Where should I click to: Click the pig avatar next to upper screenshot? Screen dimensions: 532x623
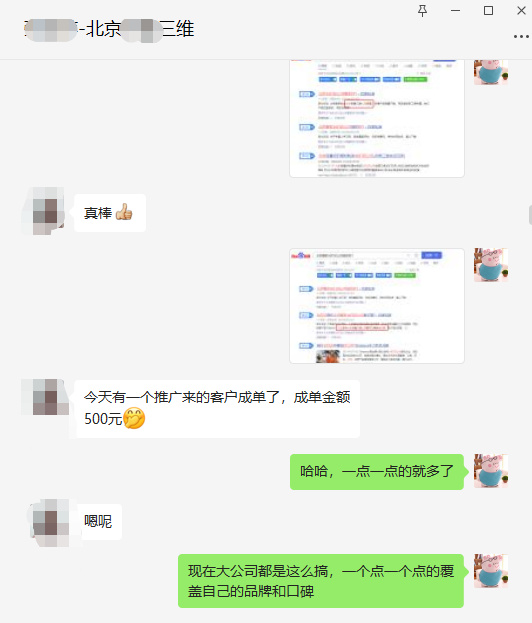(491, 72)
